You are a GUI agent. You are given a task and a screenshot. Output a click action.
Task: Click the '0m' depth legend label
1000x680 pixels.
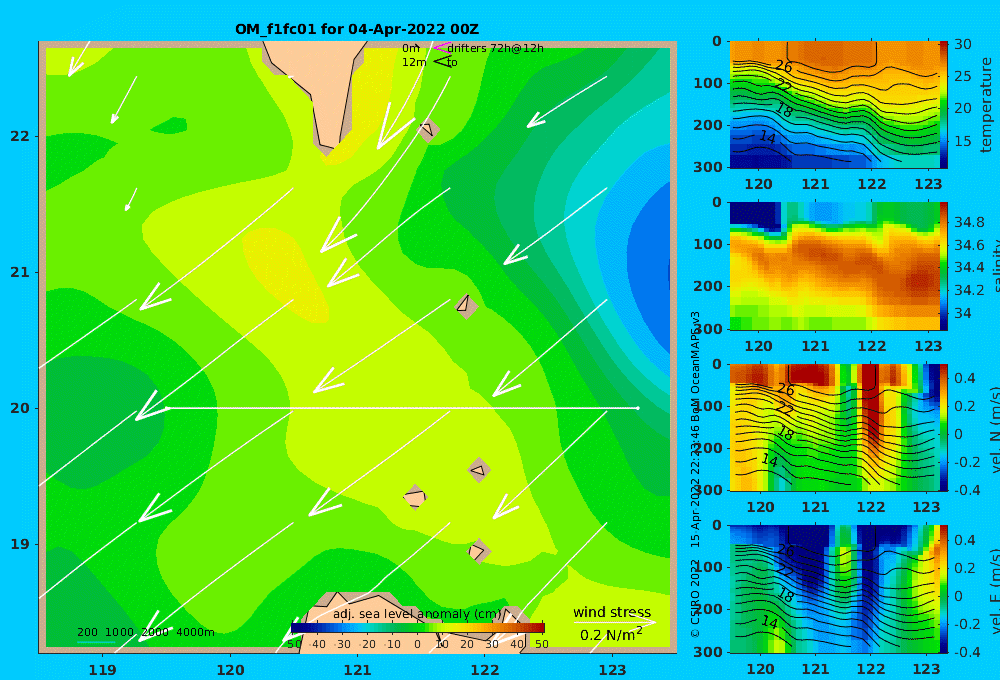coord(411,48)
